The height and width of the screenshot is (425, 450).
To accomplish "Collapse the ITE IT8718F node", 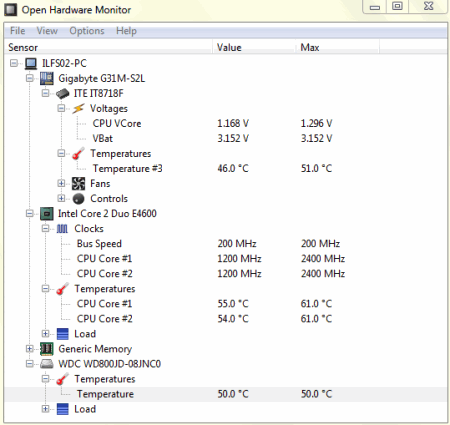I will click(45, 93).
